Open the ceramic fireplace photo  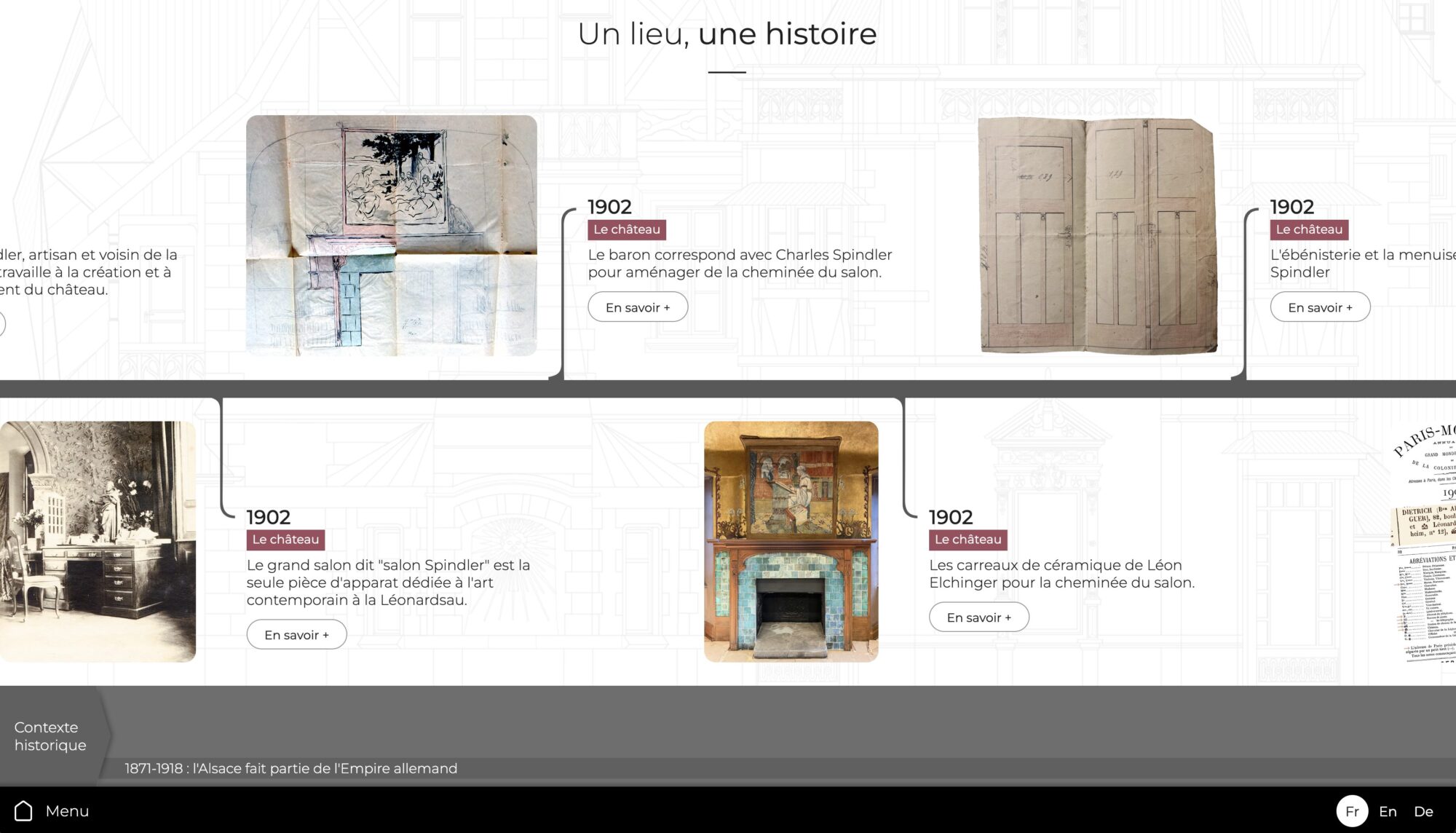point(791,542)
